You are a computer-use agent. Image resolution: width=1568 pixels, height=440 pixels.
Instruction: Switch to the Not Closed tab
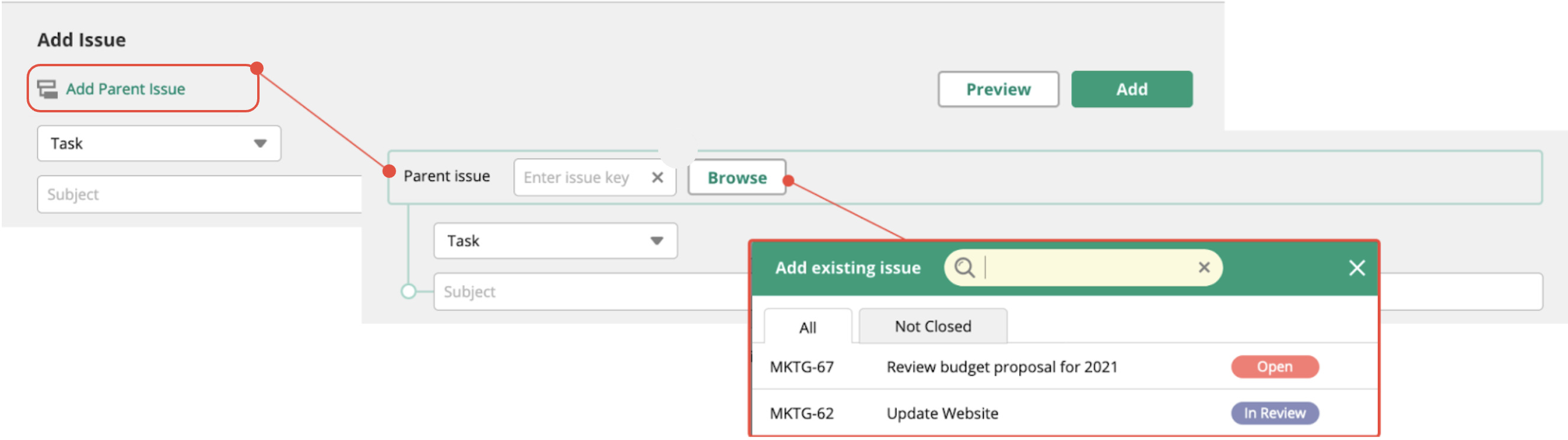932,326
